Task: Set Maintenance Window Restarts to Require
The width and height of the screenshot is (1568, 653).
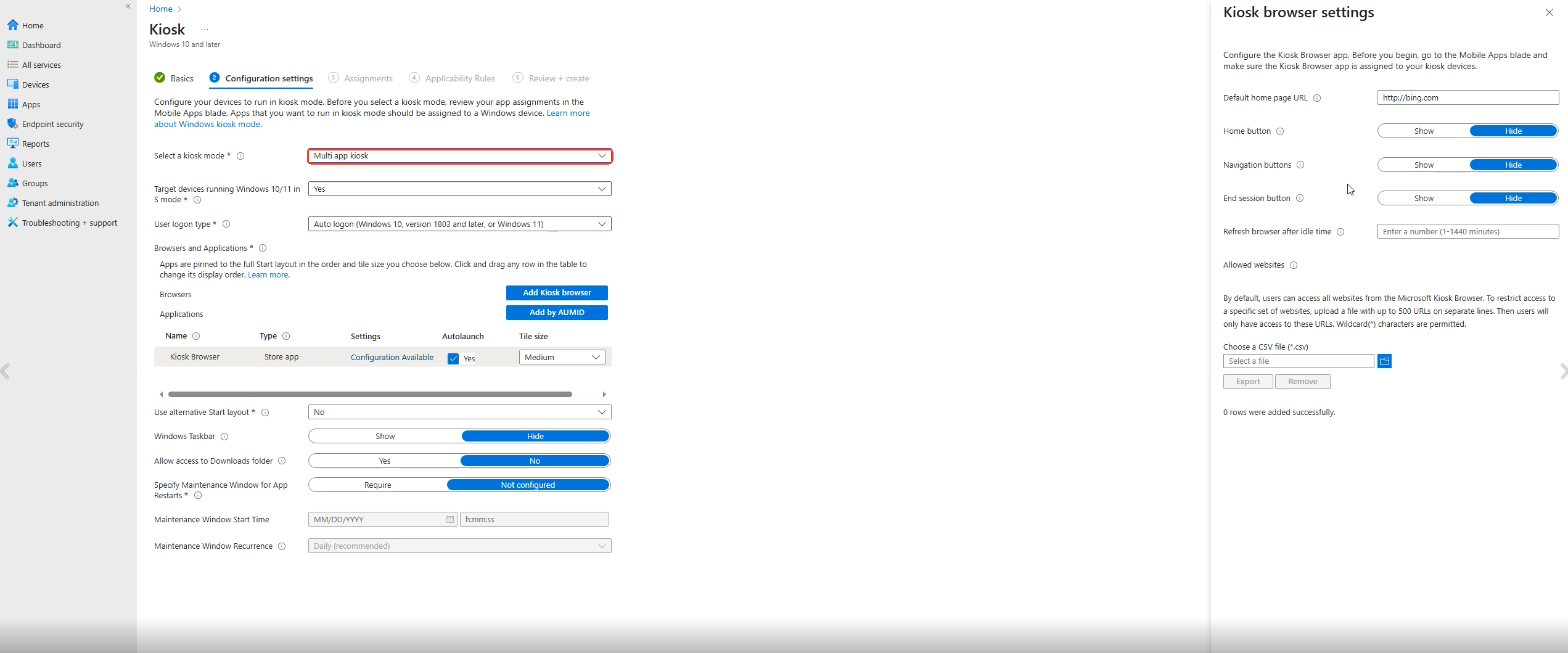Action: point(377,485)
